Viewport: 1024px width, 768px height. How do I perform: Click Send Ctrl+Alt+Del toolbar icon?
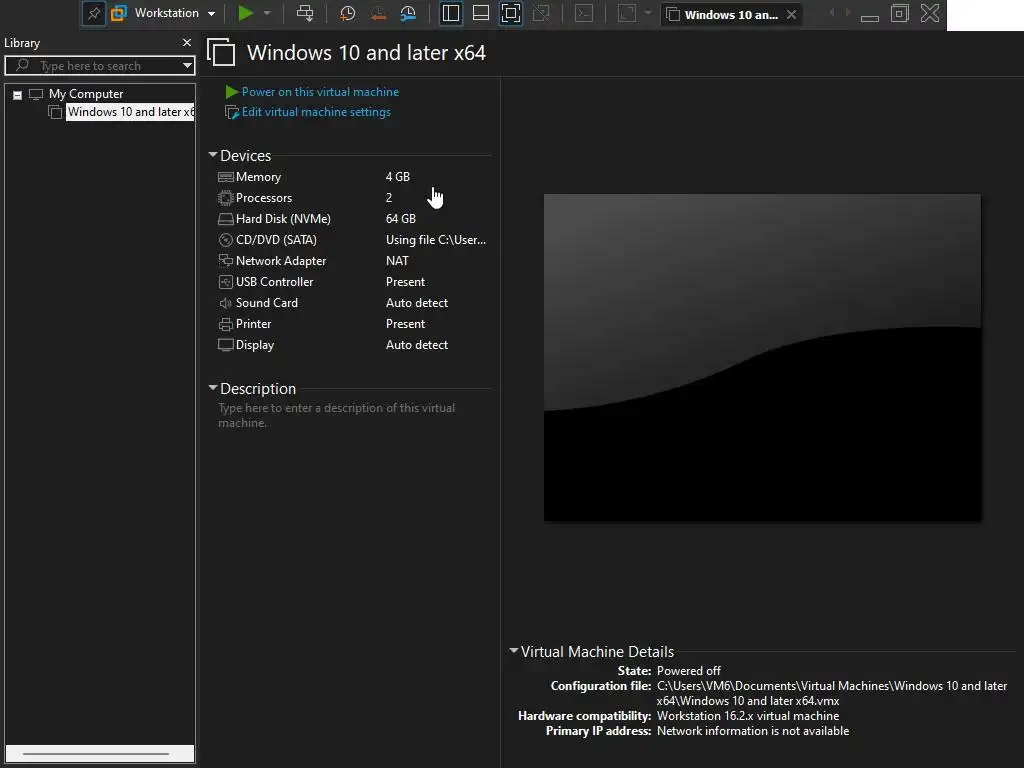tap(305, 13)
